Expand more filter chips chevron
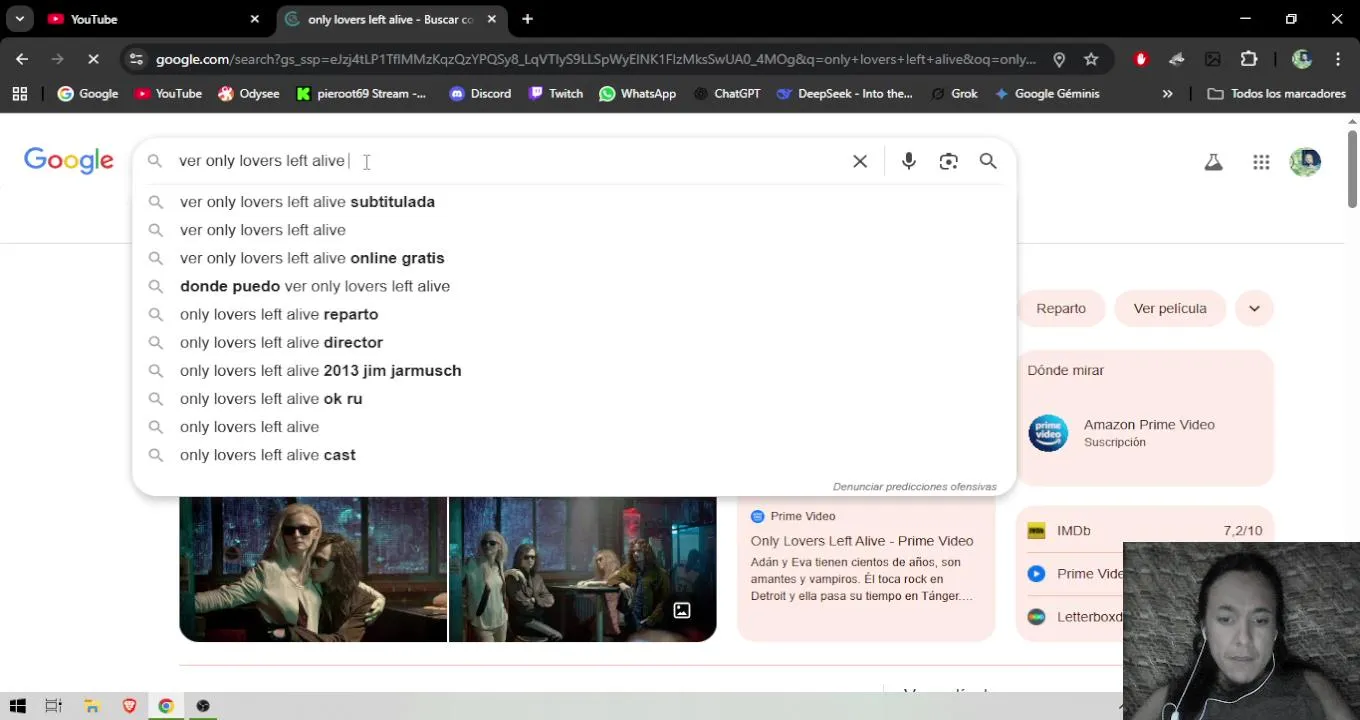The image size is (1360, 720). coord(1254,308)
